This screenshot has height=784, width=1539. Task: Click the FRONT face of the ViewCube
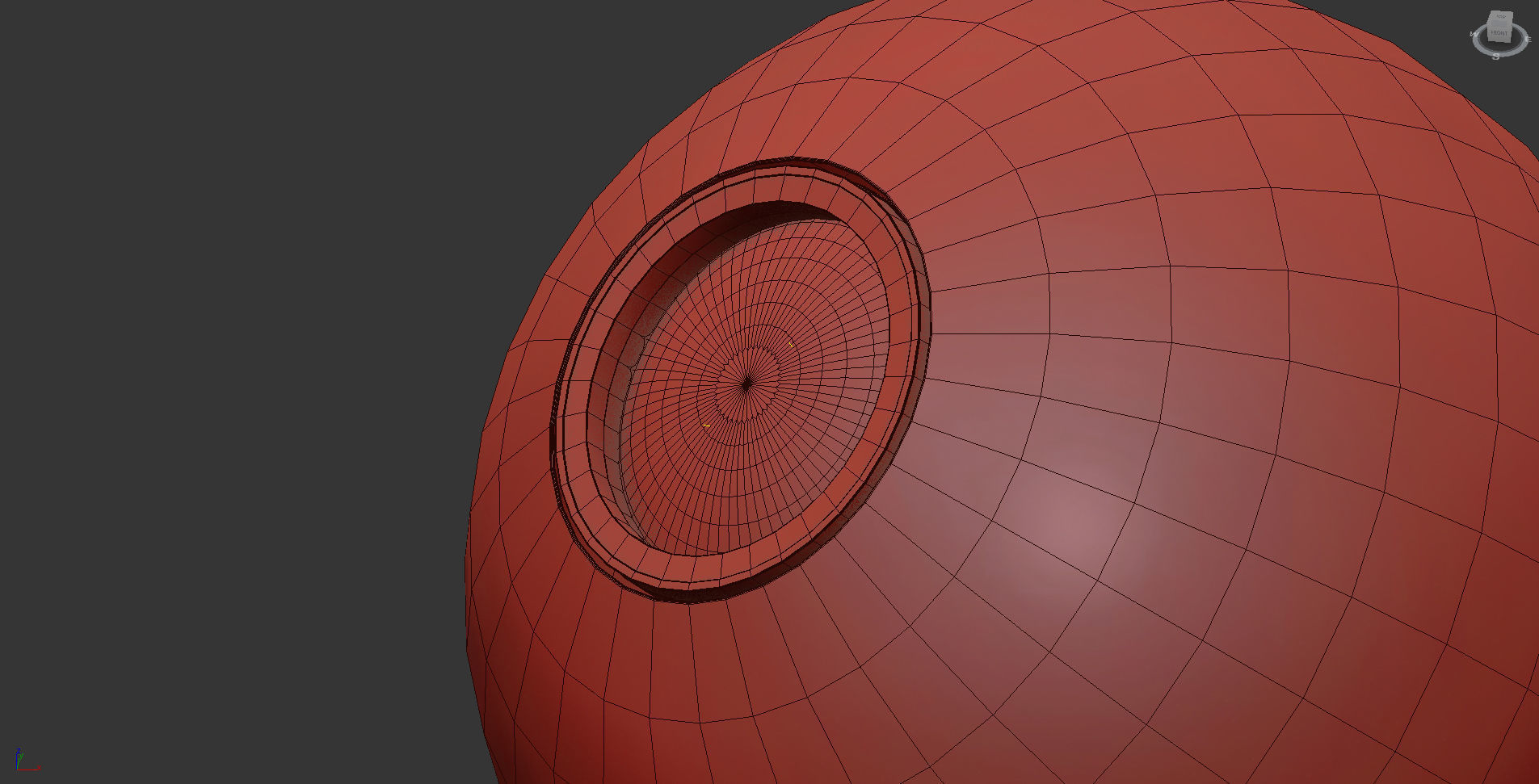pos(1499,33)
